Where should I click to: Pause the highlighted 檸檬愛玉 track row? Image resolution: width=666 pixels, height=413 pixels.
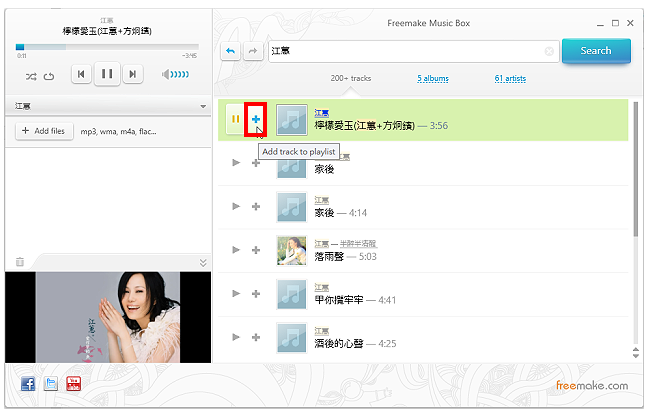pos(235,119)
